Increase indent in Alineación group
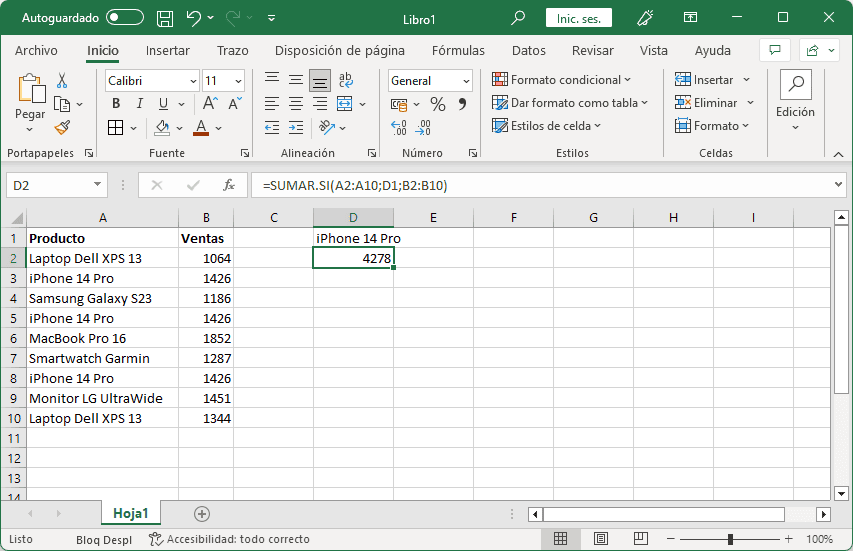 296,128
